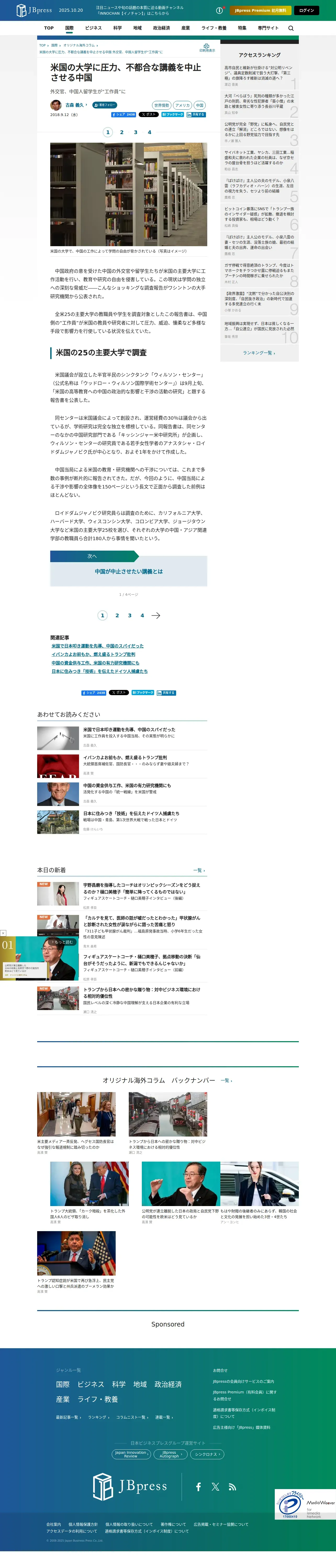
Task: Expand コラムニスト一覧 in the footer
Action: click(x=132, y=1417)
